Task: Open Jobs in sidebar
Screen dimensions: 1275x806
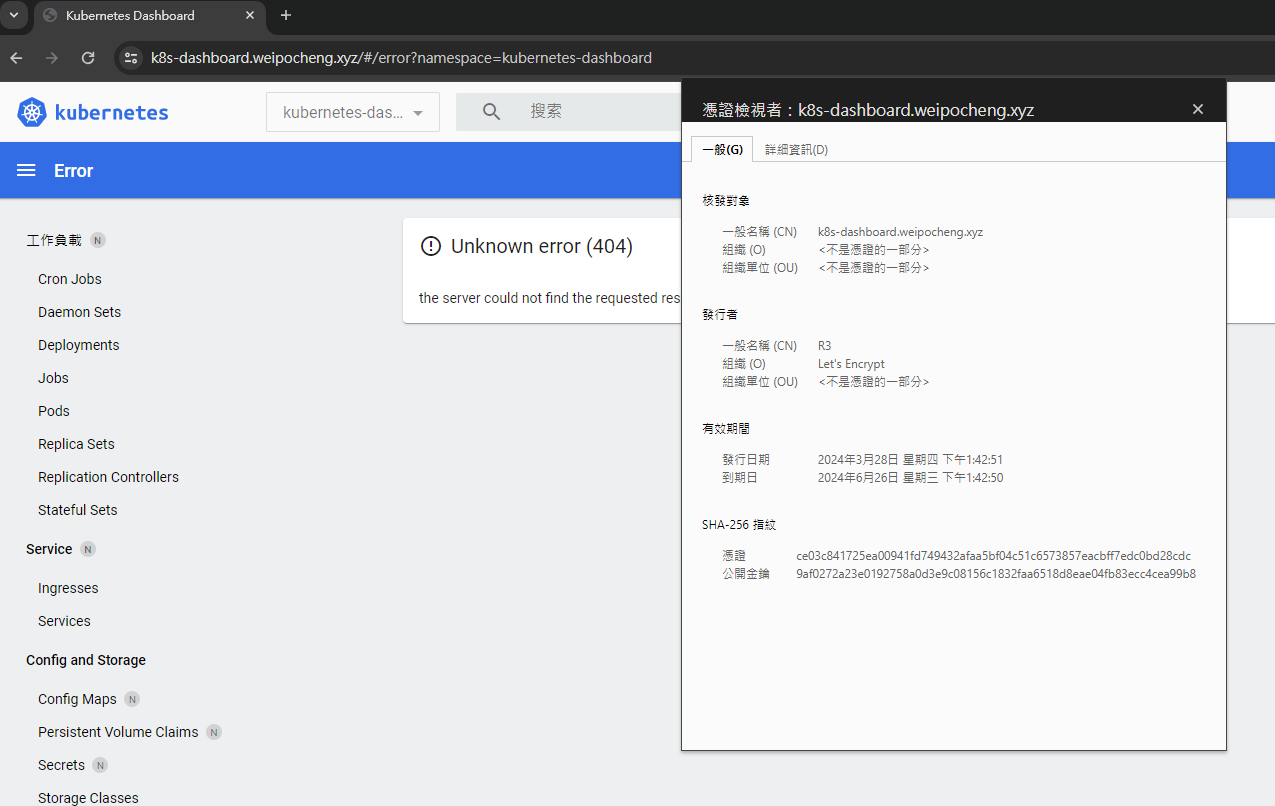Action: 53,378
